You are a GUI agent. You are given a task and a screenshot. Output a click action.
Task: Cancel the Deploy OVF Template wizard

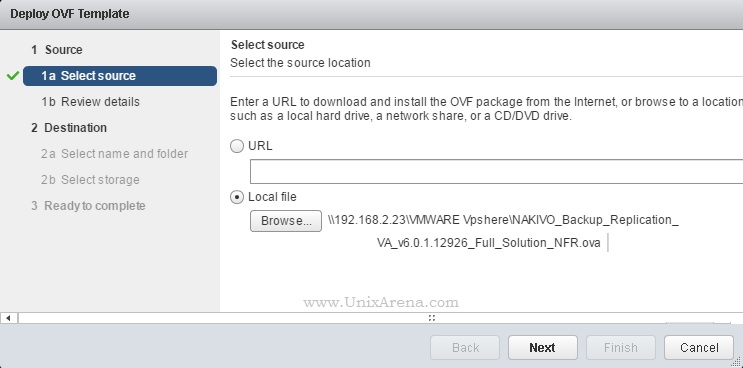pos(699,348)
